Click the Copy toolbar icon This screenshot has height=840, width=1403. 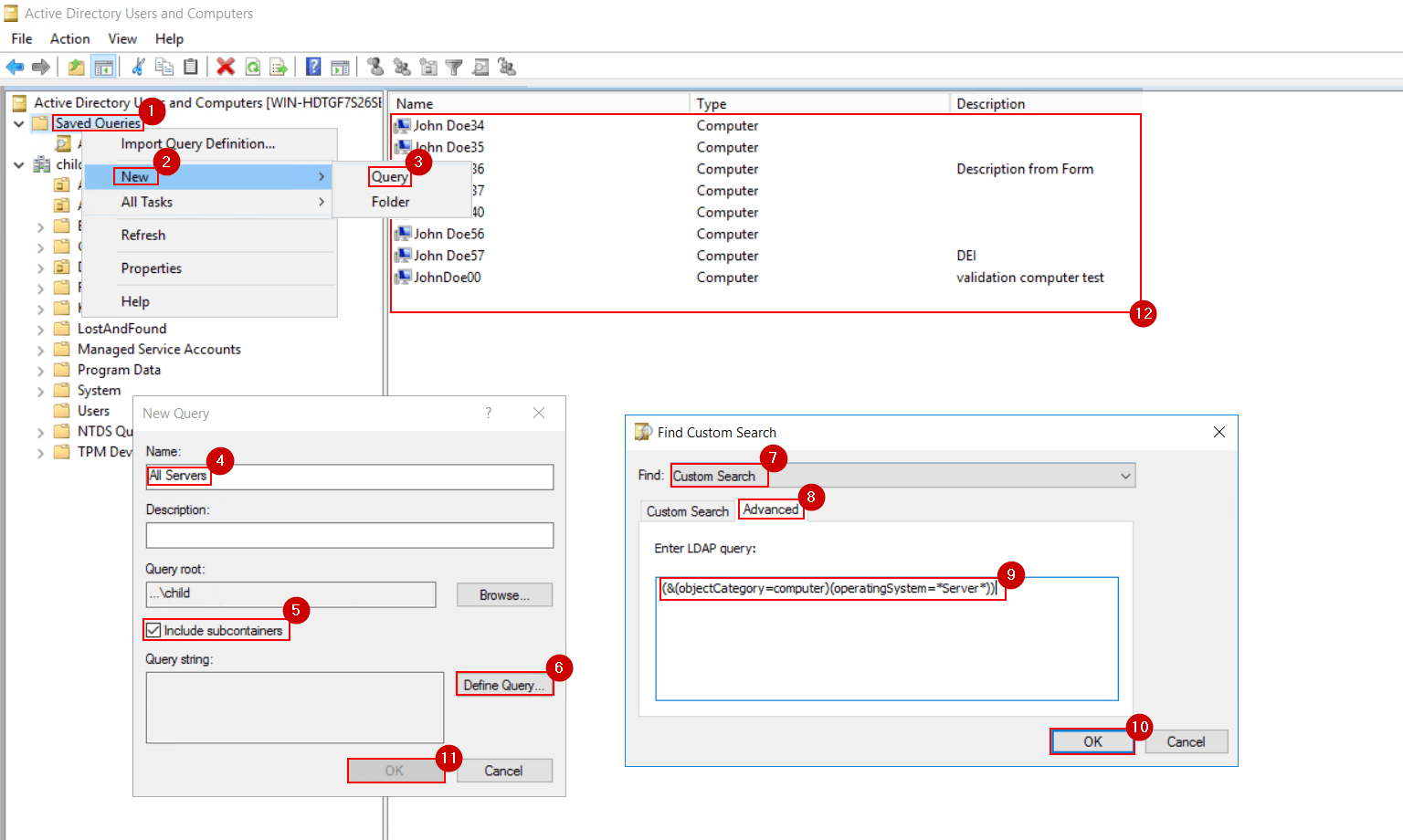(x=164, y=66)
